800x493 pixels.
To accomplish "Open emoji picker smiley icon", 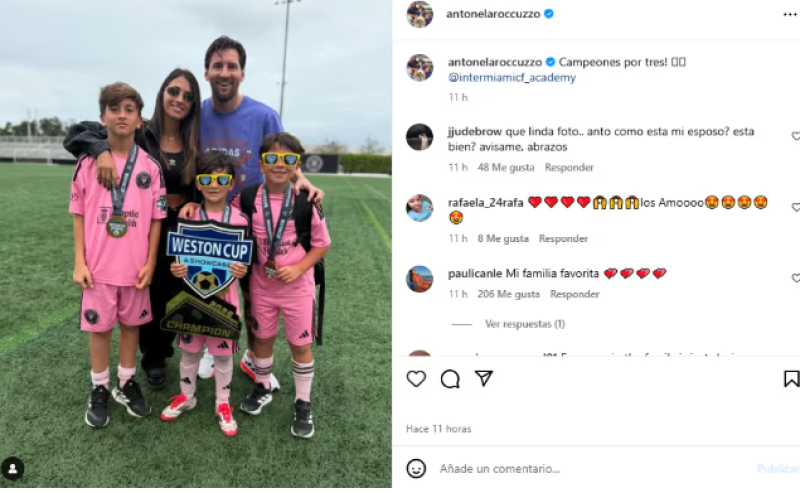I will pos(416,469).
